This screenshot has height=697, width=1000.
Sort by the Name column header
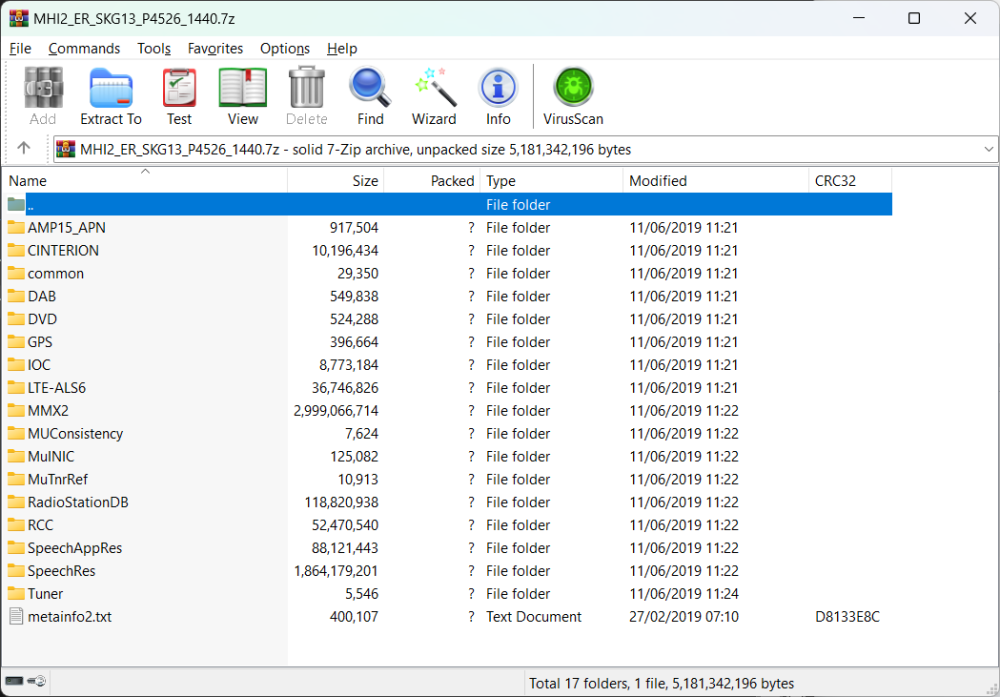pyautogui.click(x=145, y=180)
